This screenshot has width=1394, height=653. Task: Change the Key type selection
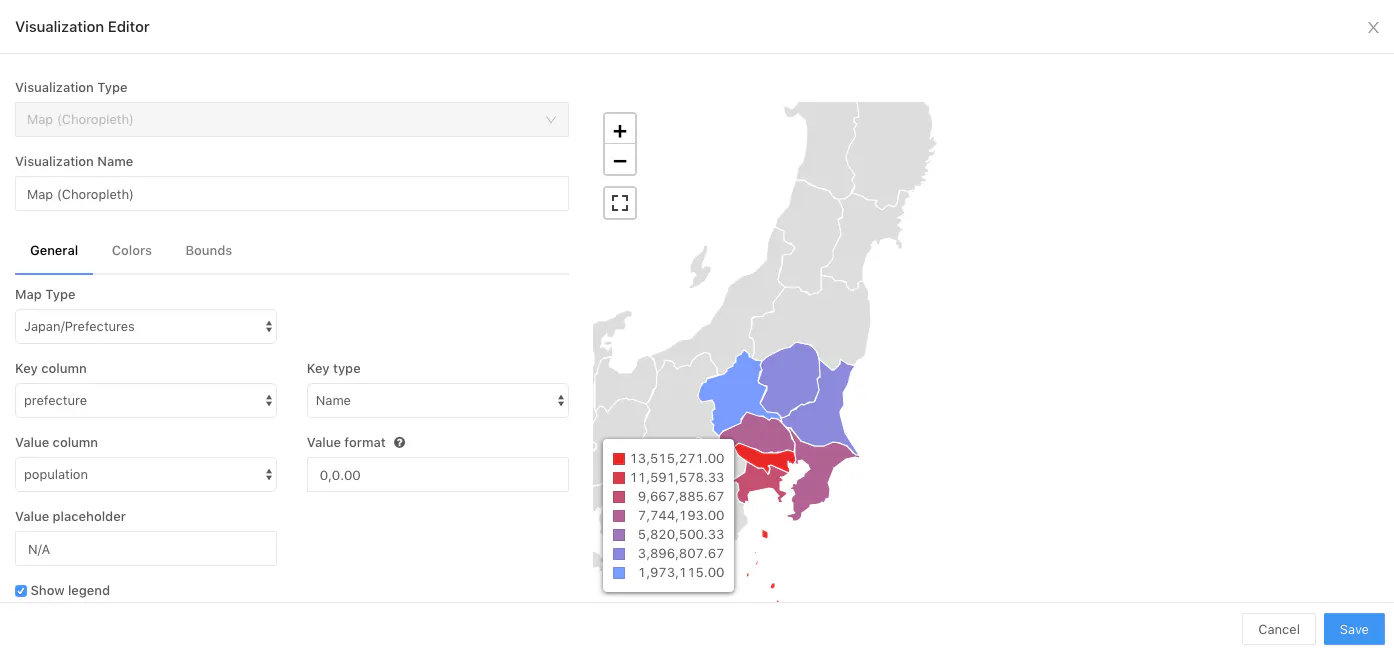coord(437,400)
